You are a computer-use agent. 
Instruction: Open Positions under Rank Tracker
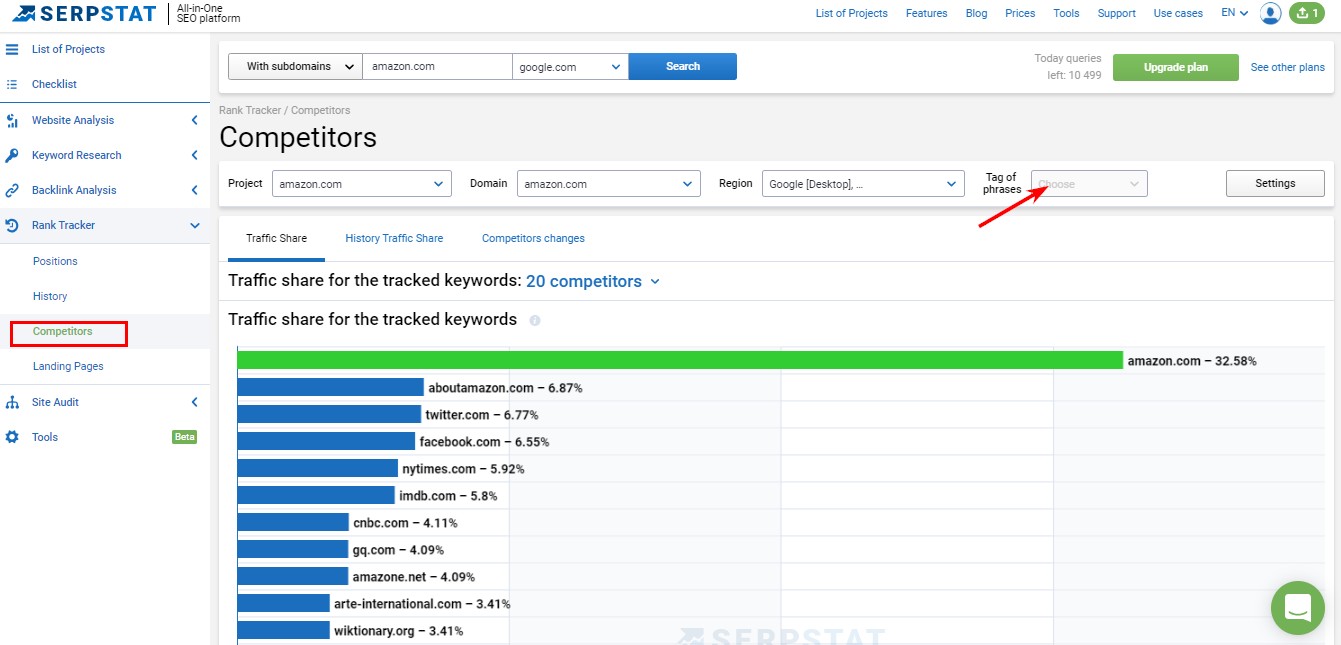tap(55, 261)
